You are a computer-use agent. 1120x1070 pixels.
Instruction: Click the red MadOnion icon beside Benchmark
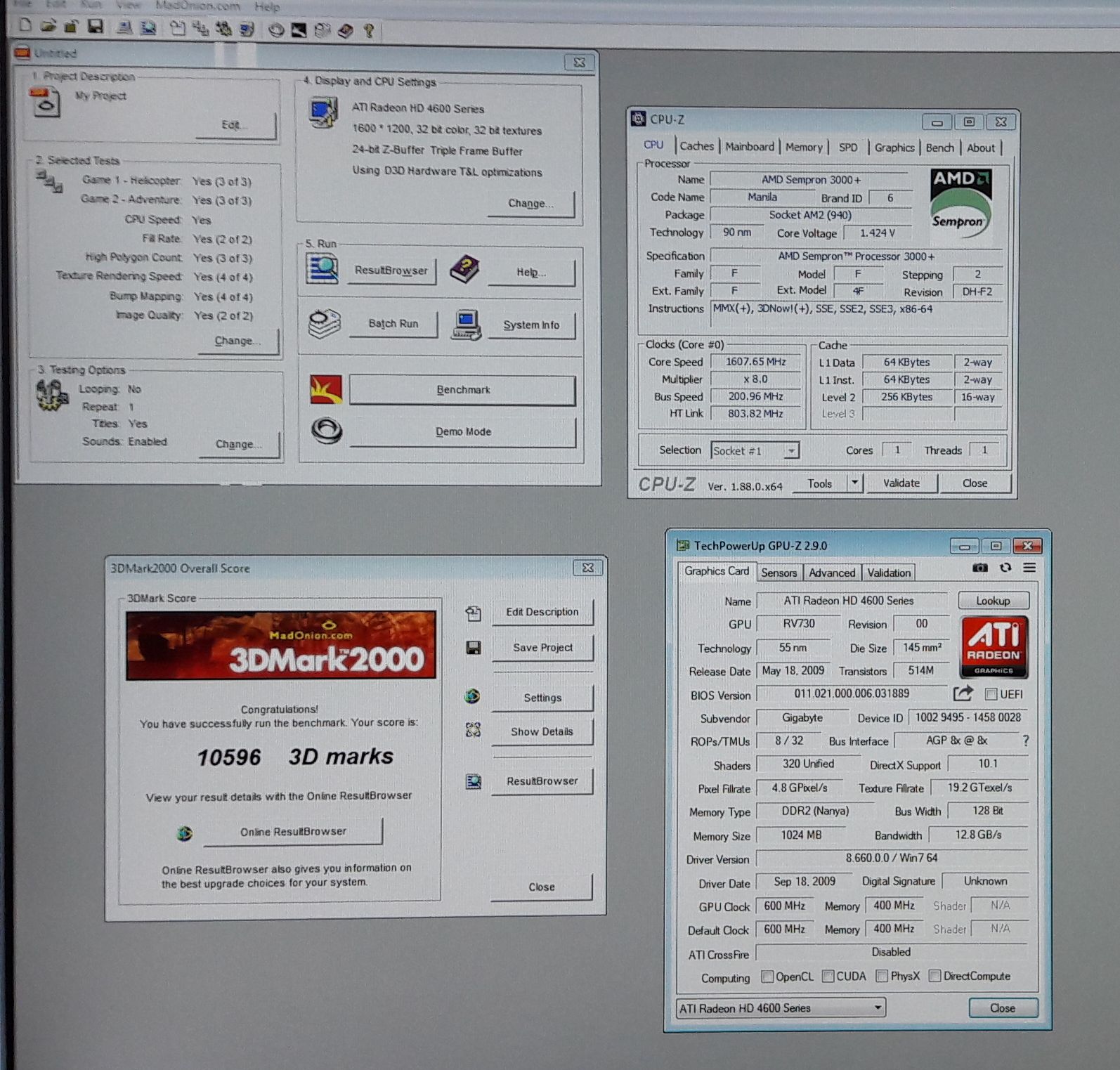326,390
